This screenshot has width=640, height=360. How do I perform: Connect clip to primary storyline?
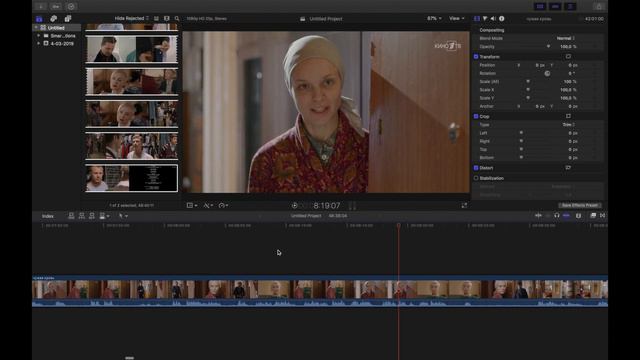pos(71,216)
